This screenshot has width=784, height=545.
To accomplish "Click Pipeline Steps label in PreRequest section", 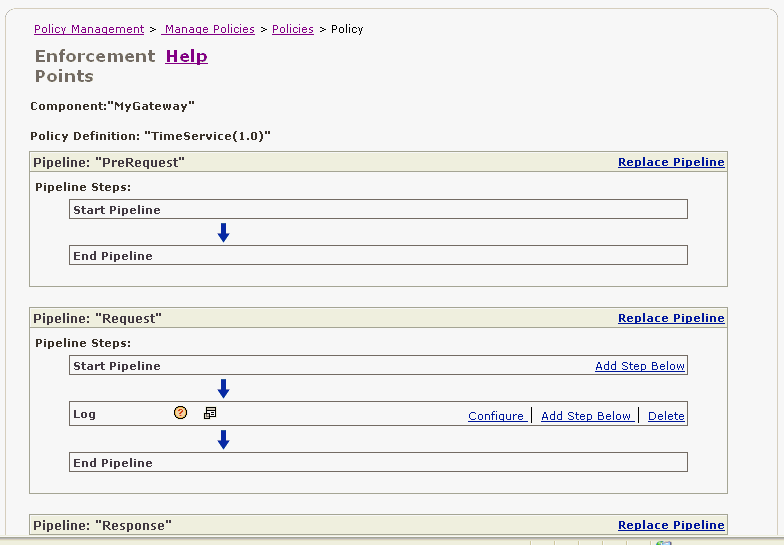I will (x=83, y=187).
